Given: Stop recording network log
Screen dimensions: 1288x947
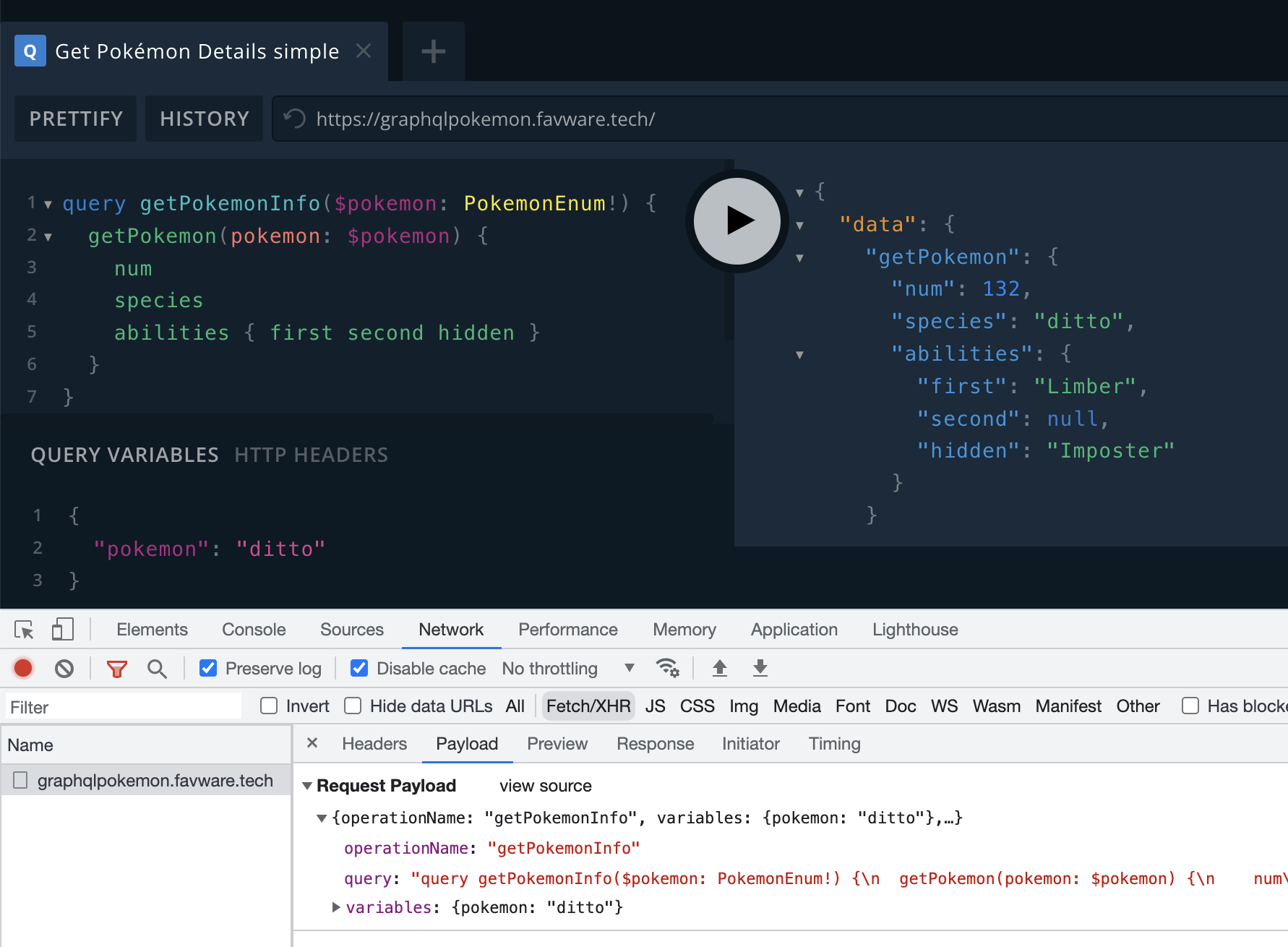Looking at the screenshot, I should point(23,669).
